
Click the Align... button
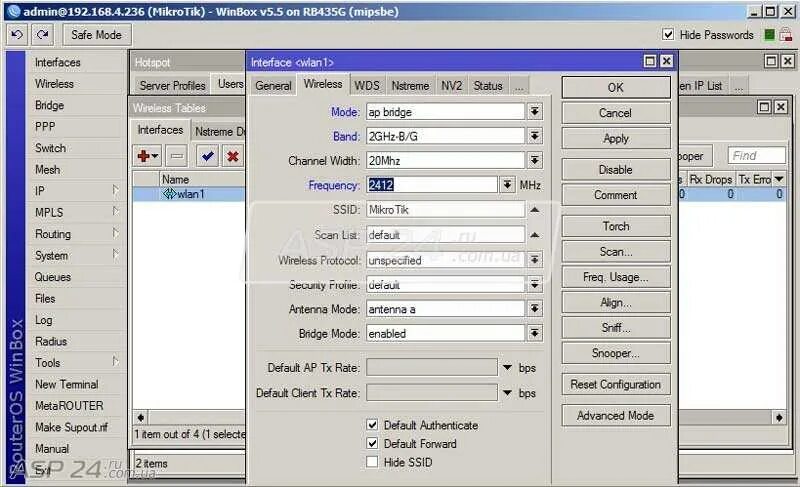[616, 302]
